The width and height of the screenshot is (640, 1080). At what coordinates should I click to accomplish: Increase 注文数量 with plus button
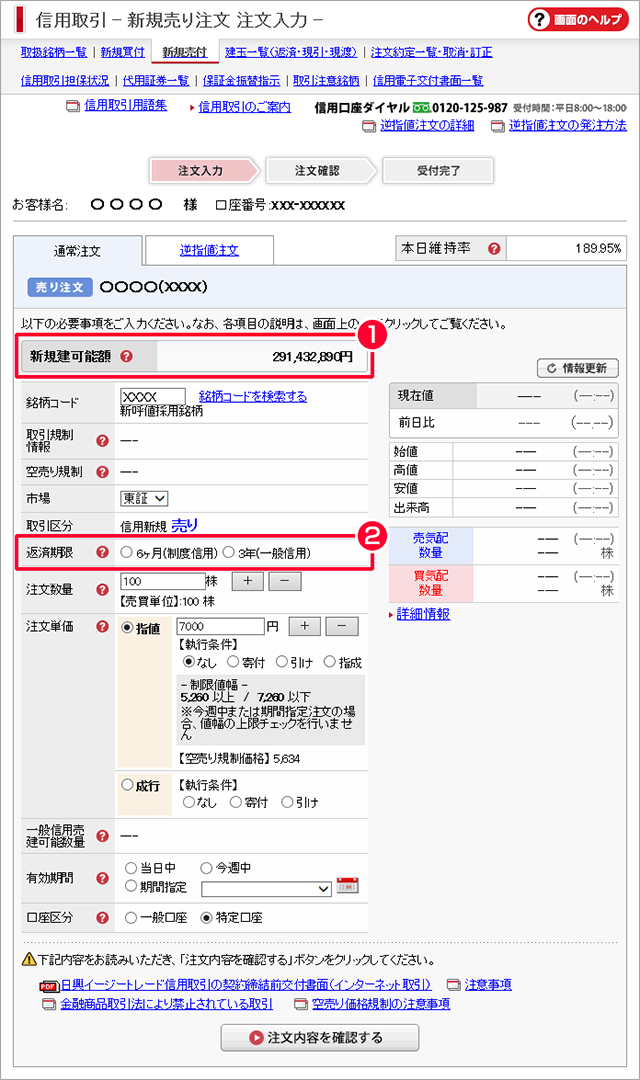248,581
